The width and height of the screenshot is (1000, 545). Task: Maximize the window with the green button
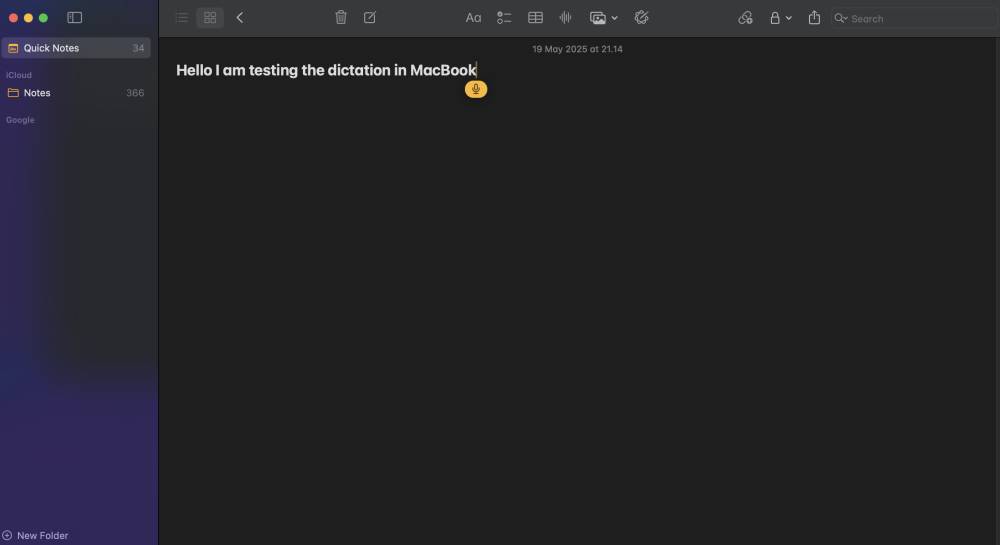(x=43, y=18)
